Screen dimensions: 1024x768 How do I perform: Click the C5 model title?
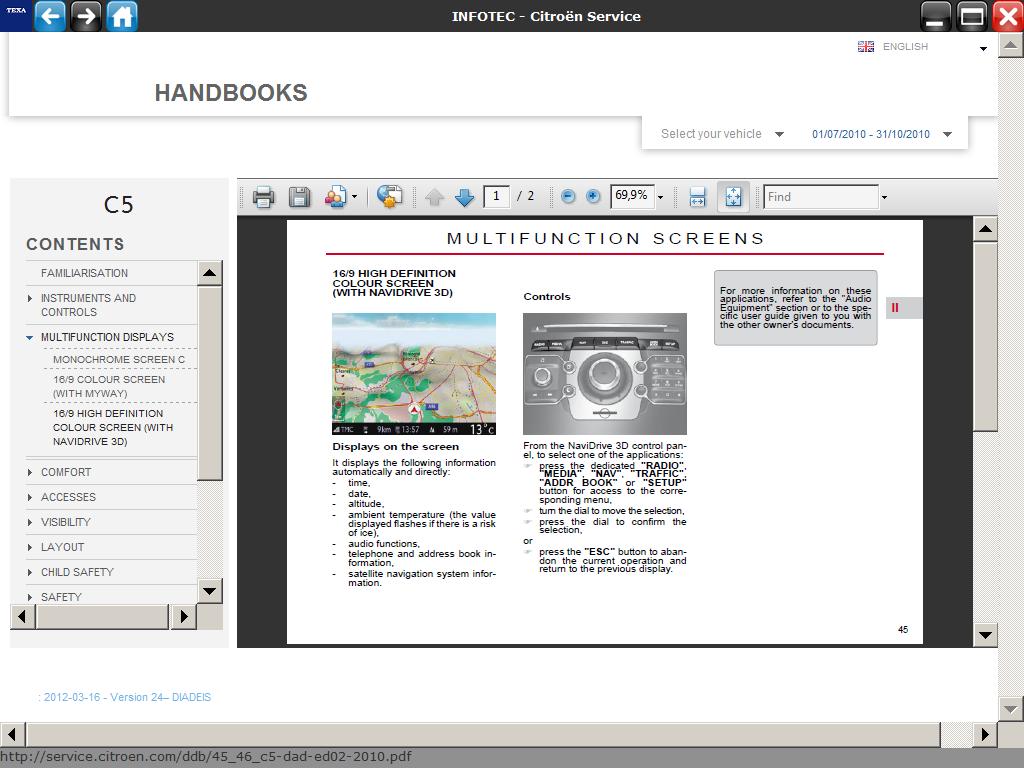[x=118, y=205]
